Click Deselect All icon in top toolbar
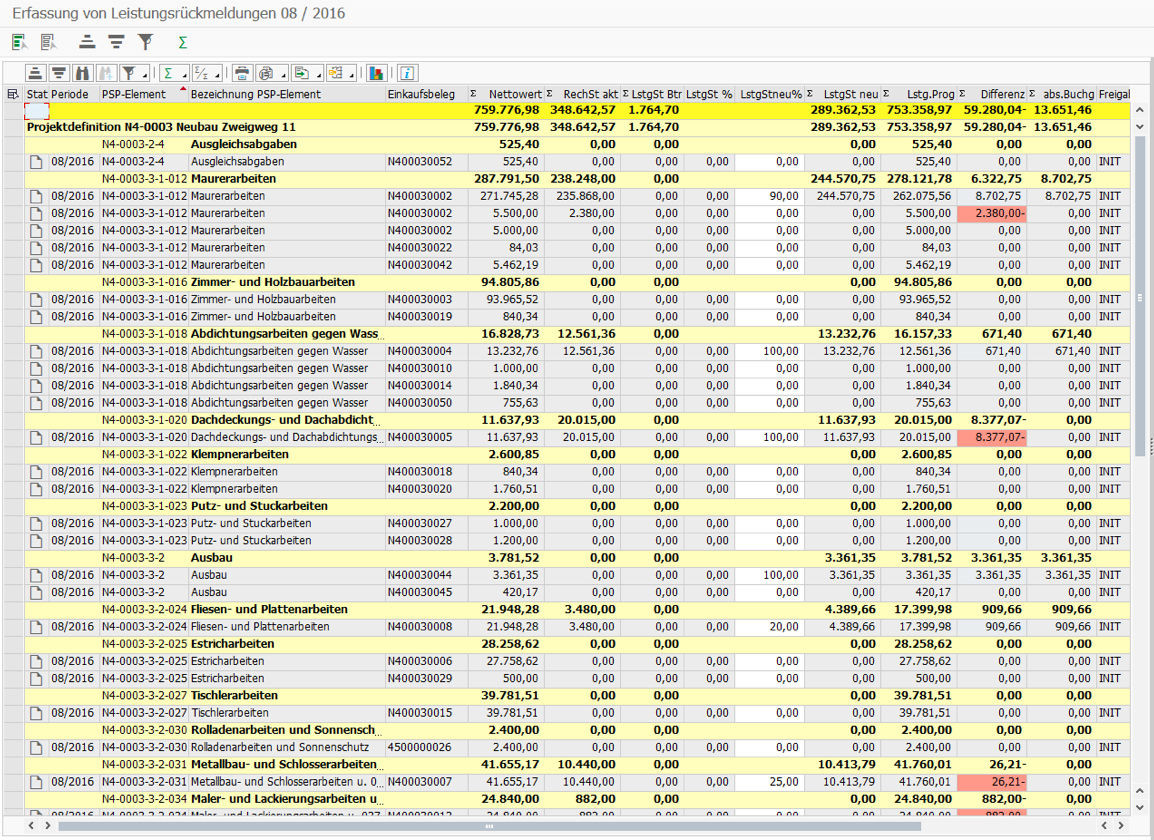1154x840 pixels. (x=48, y=42)
